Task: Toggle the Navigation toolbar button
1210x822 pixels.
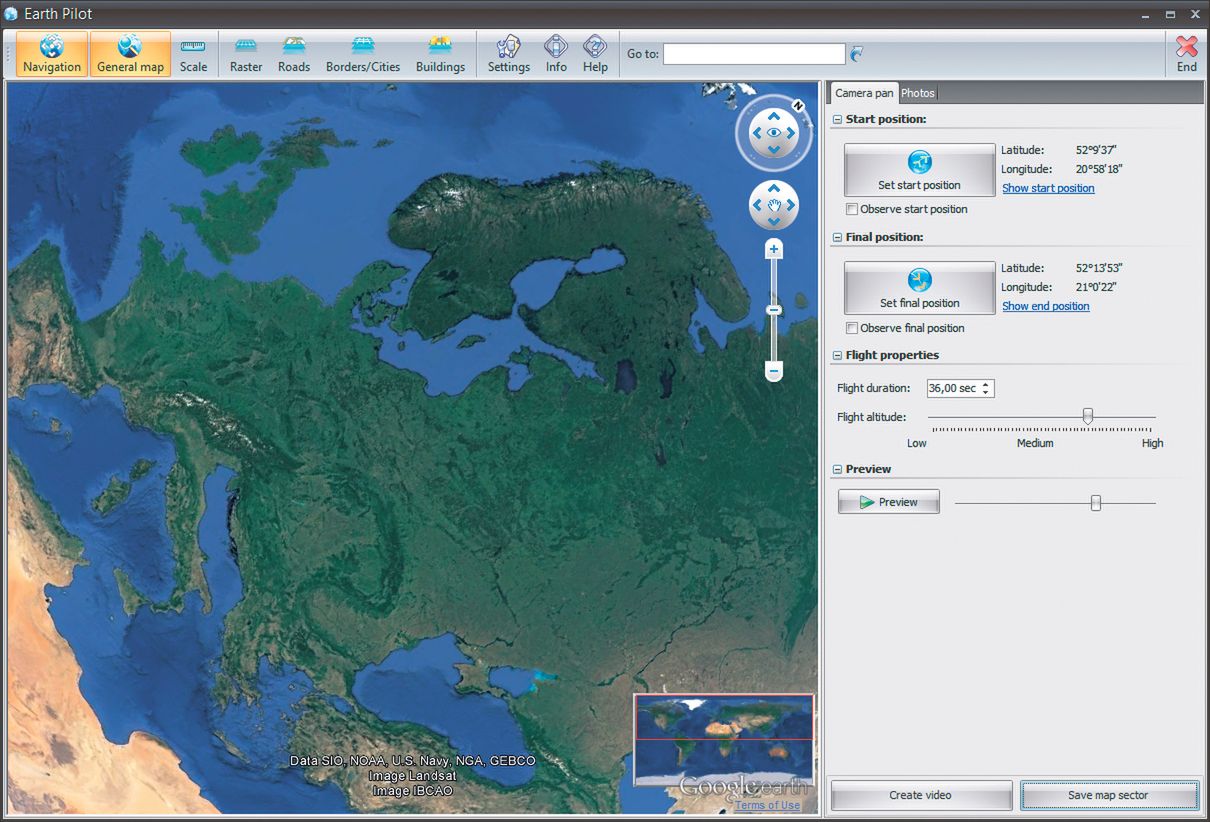Action: [x=52, y=54]
